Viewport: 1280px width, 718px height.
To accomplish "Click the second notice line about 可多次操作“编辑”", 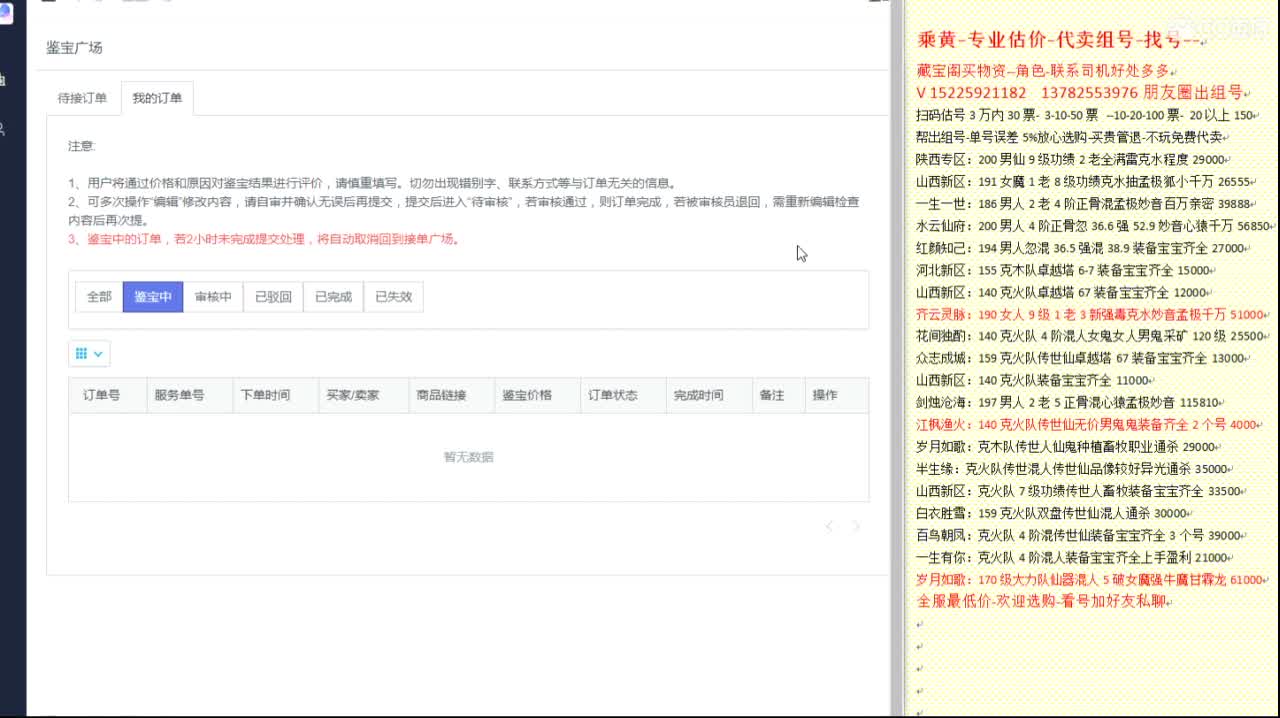I will coord(464,210).
